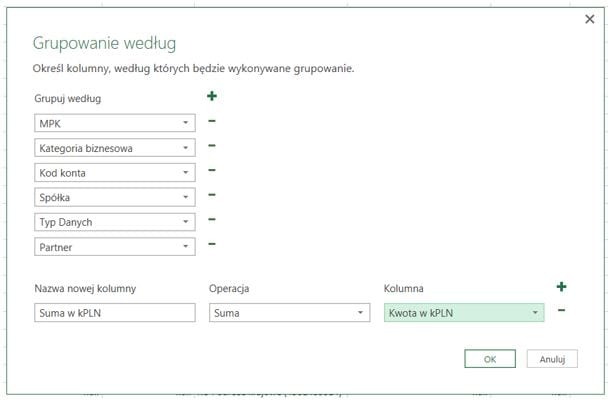Open the Kod konta dropdown

186,172
